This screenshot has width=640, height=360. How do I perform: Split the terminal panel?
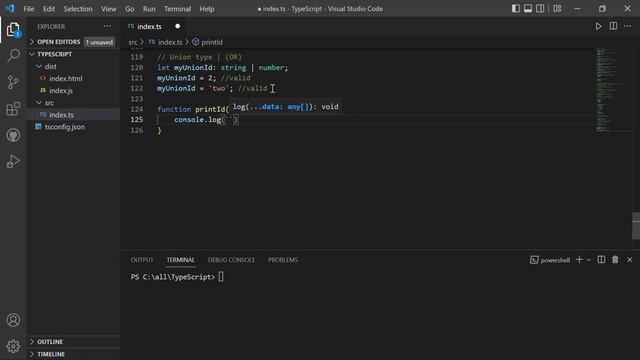(601, 260)
